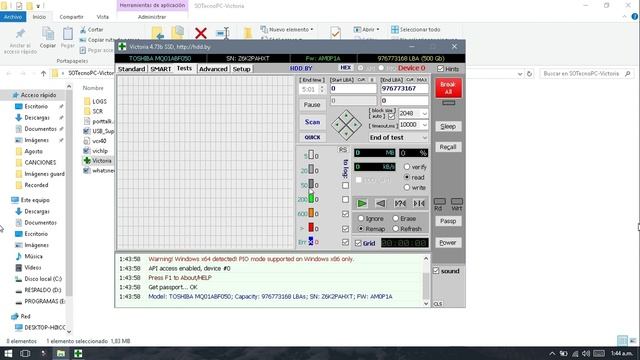640x360 pixels.
Task: Click the blue Err block icon
Action: pos(311,242)
